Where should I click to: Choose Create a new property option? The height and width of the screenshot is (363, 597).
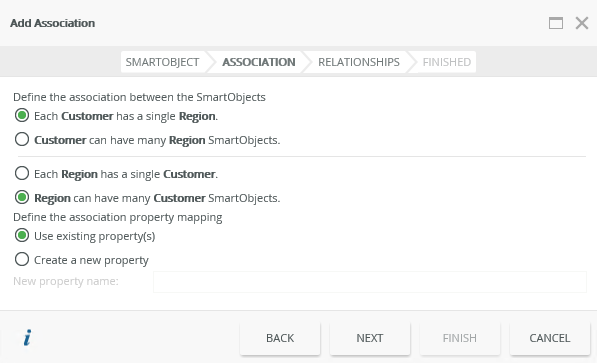click(22, 259)
